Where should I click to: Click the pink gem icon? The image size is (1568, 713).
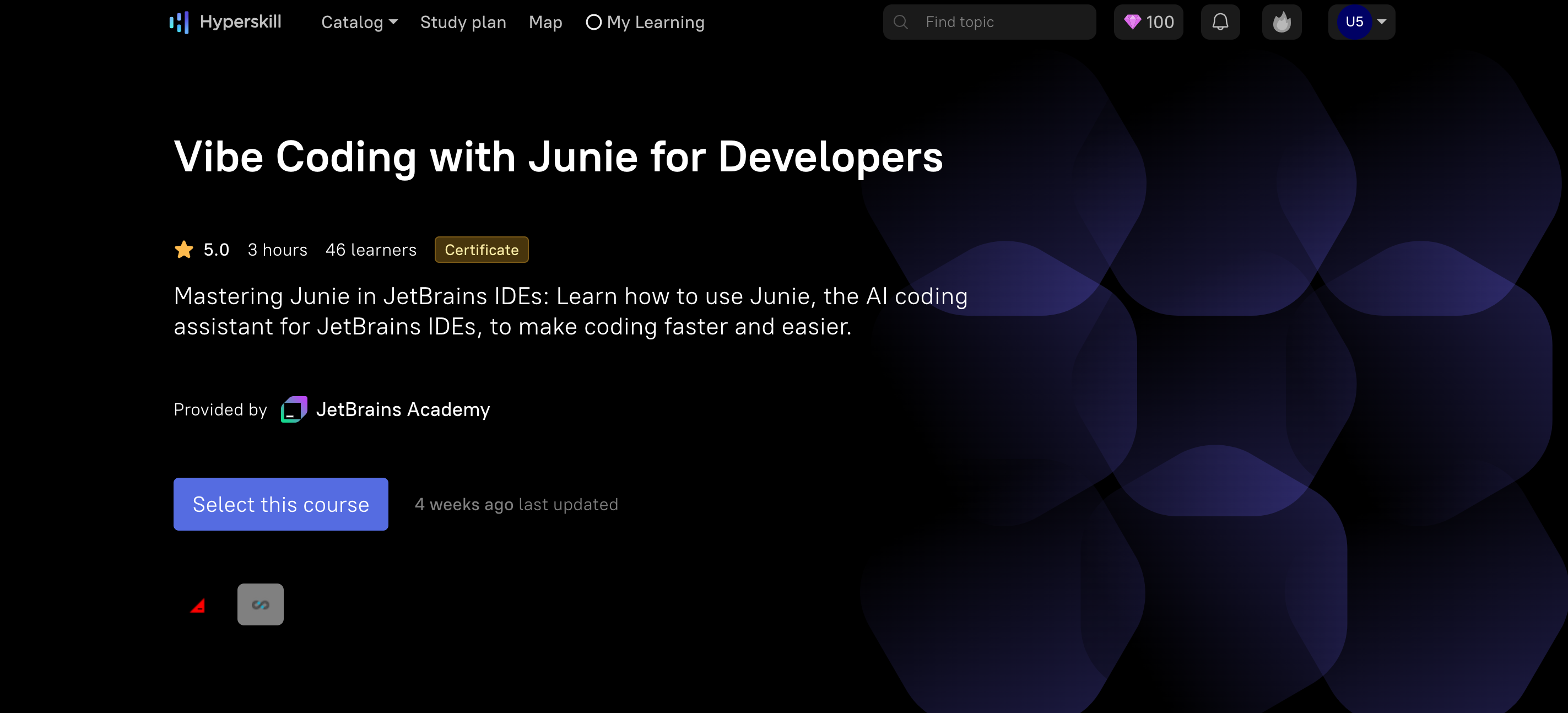pos(1132,23)
